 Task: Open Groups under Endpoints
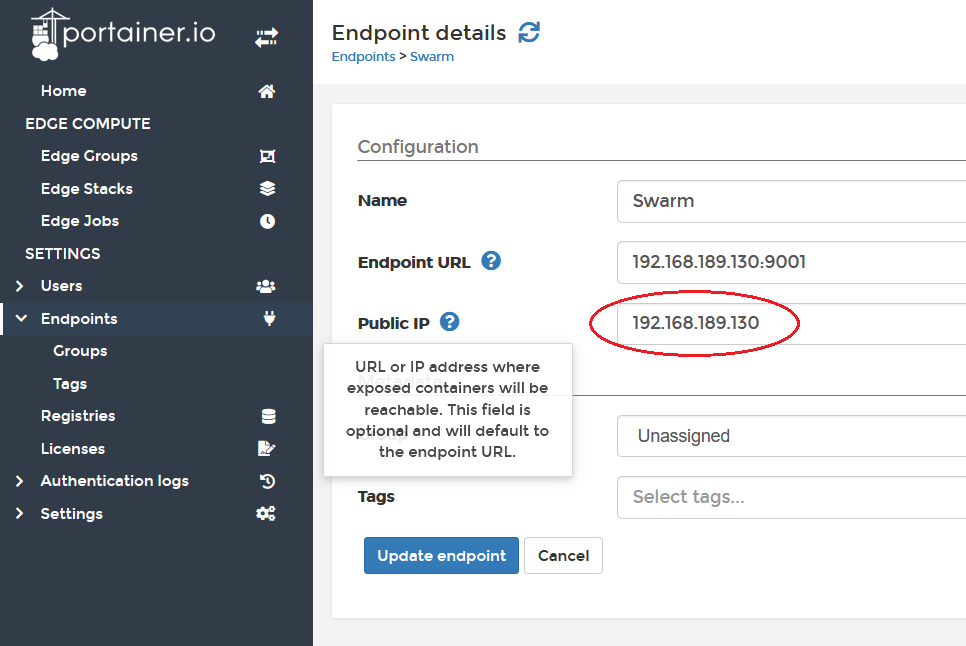[x=80, y=351]
